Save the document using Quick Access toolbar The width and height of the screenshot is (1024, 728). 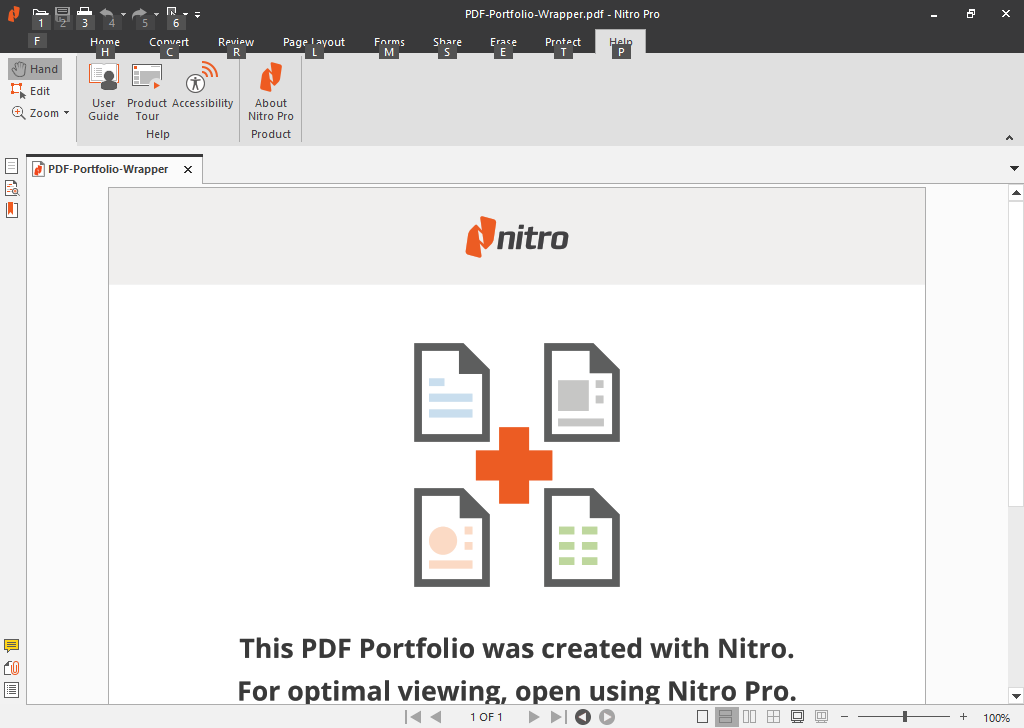62,14
